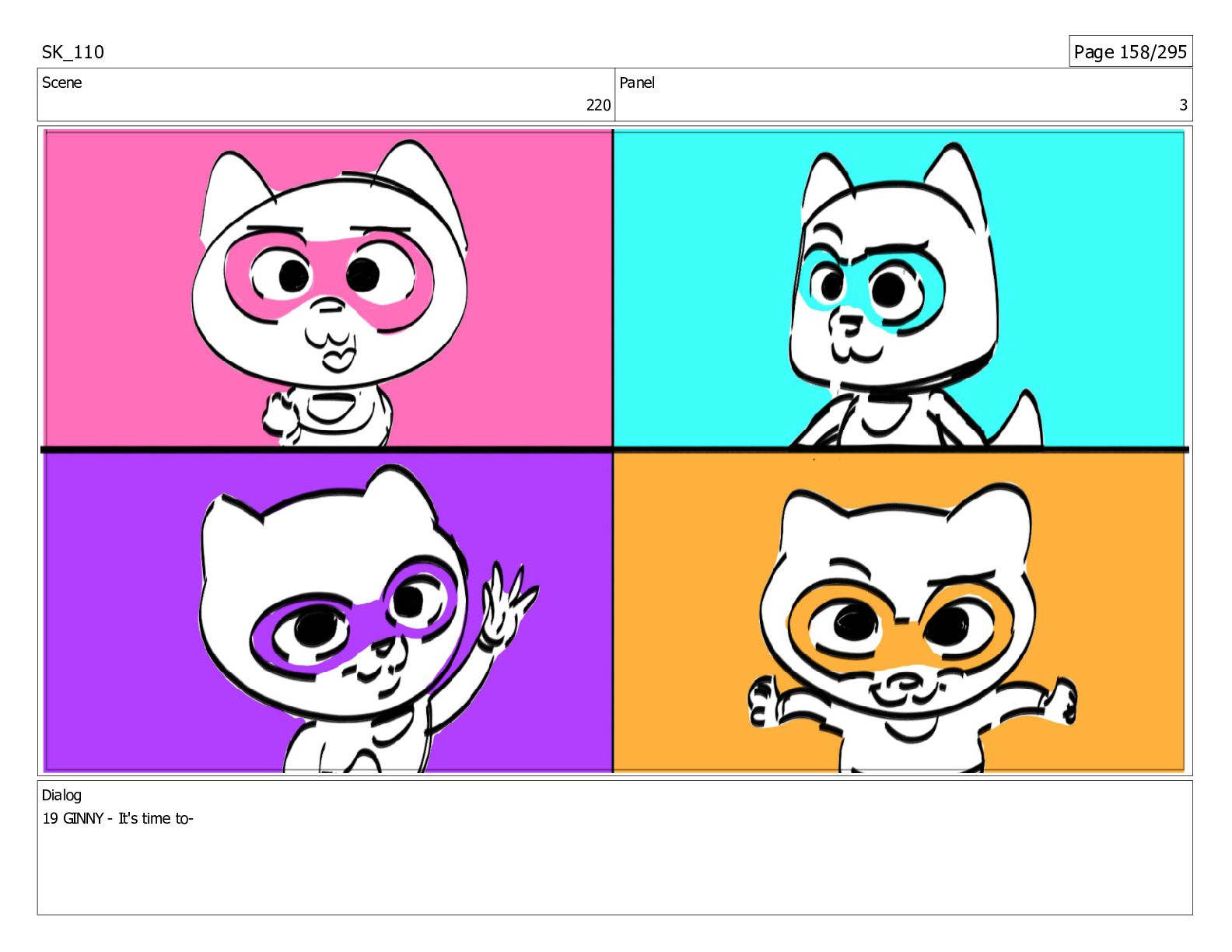
Task: Click dialog line 19 GINNY - It's time to-
Action: coord(117,818)
